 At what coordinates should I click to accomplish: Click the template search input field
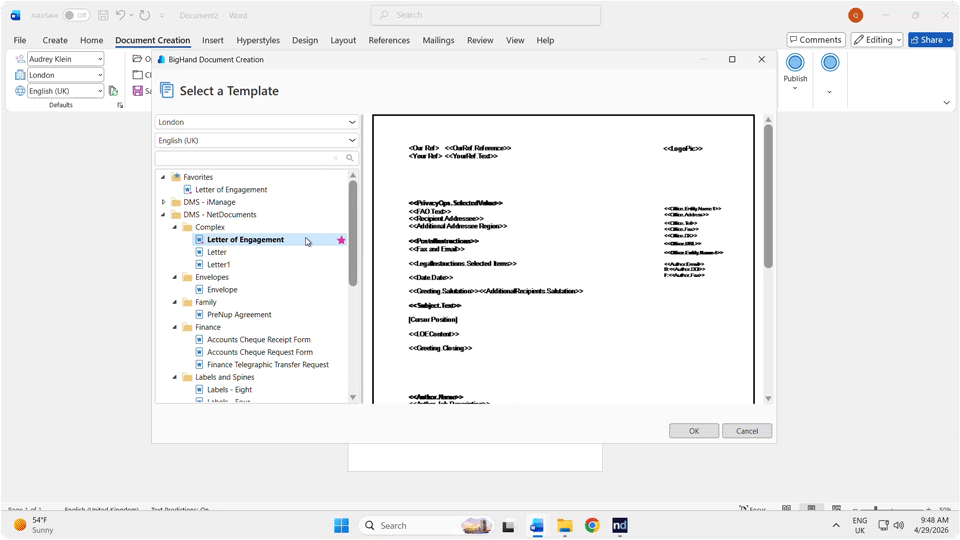(245, 158)
